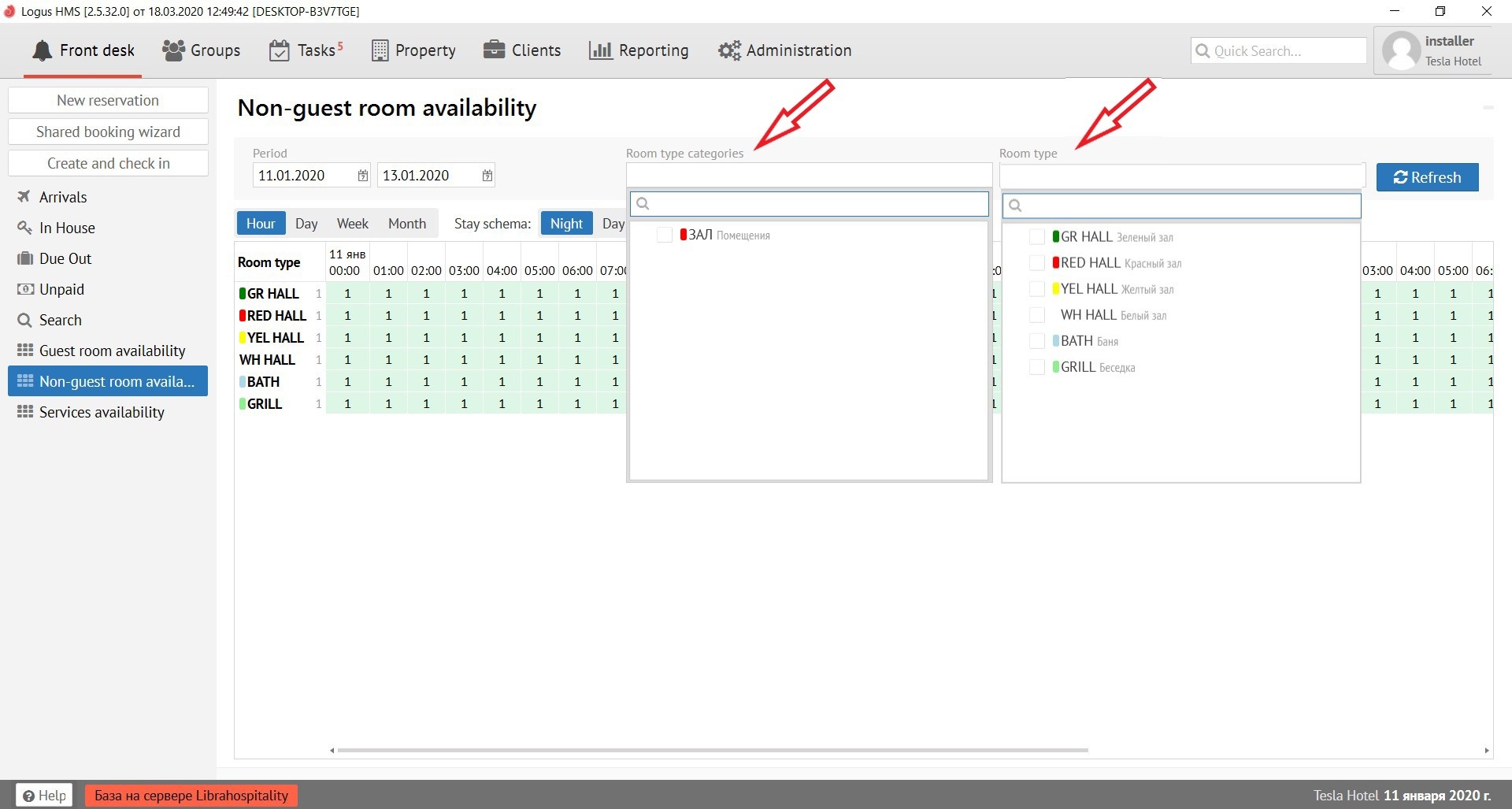1512x809 pixels.
Task: Select the Hour view toggle
Action: [261, 223]
